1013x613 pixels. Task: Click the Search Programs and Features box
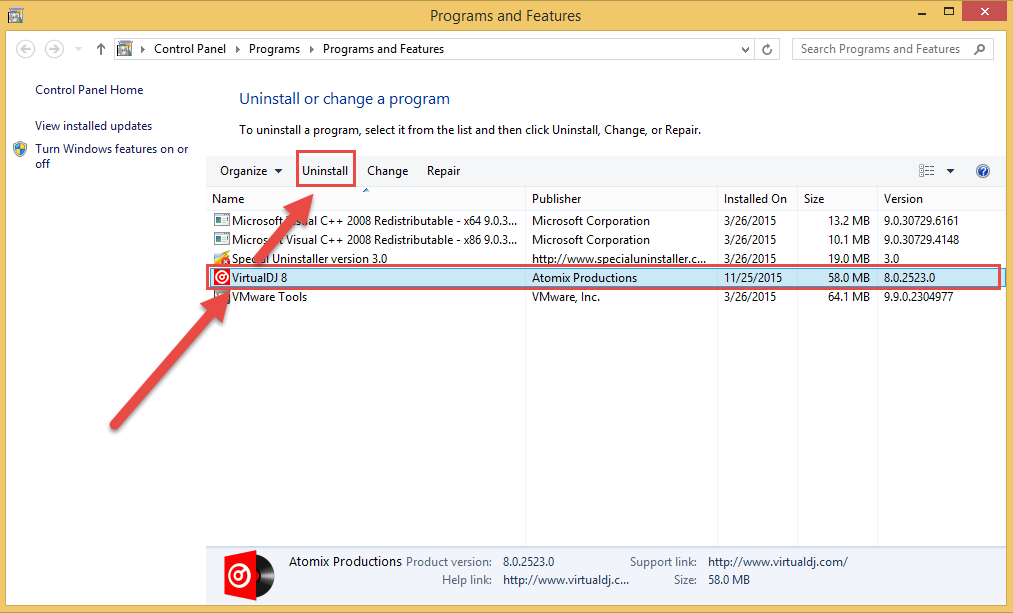click(893, 49)
